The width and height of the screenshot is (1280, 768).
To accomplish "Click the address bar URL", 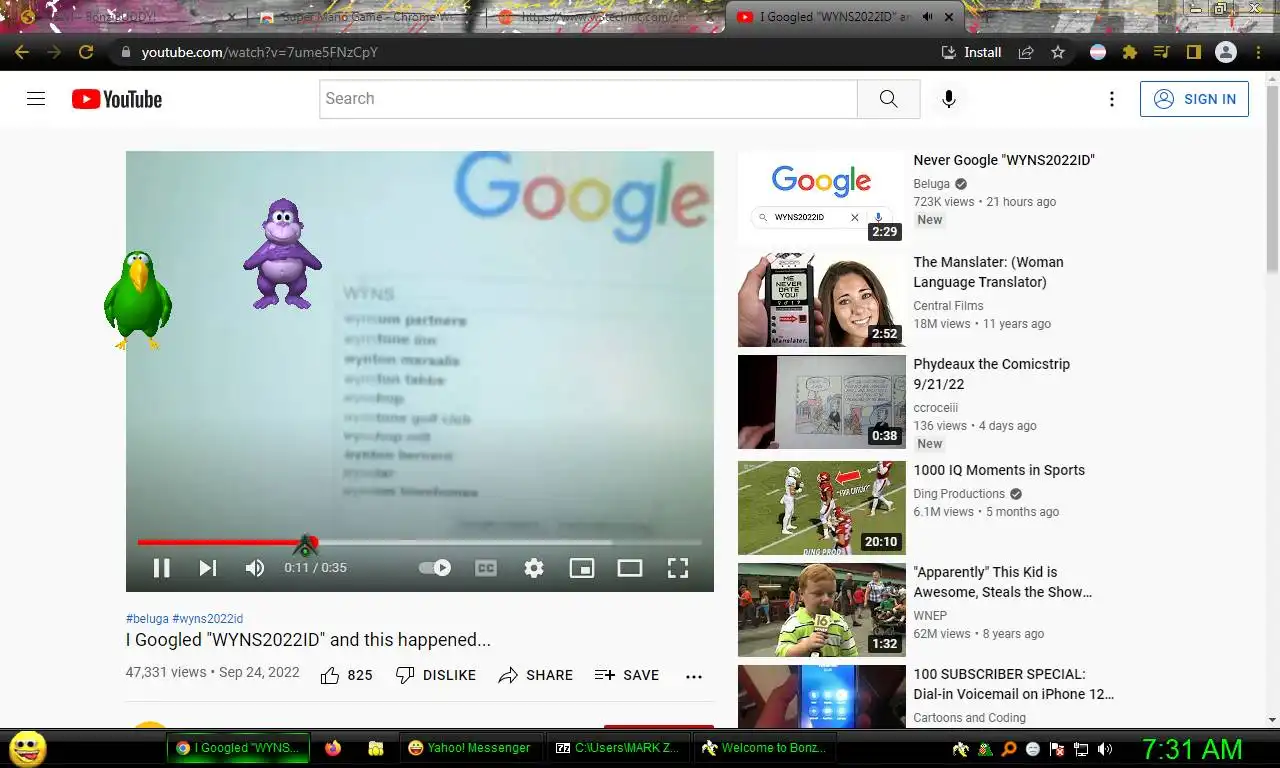I will pos(260,52).
